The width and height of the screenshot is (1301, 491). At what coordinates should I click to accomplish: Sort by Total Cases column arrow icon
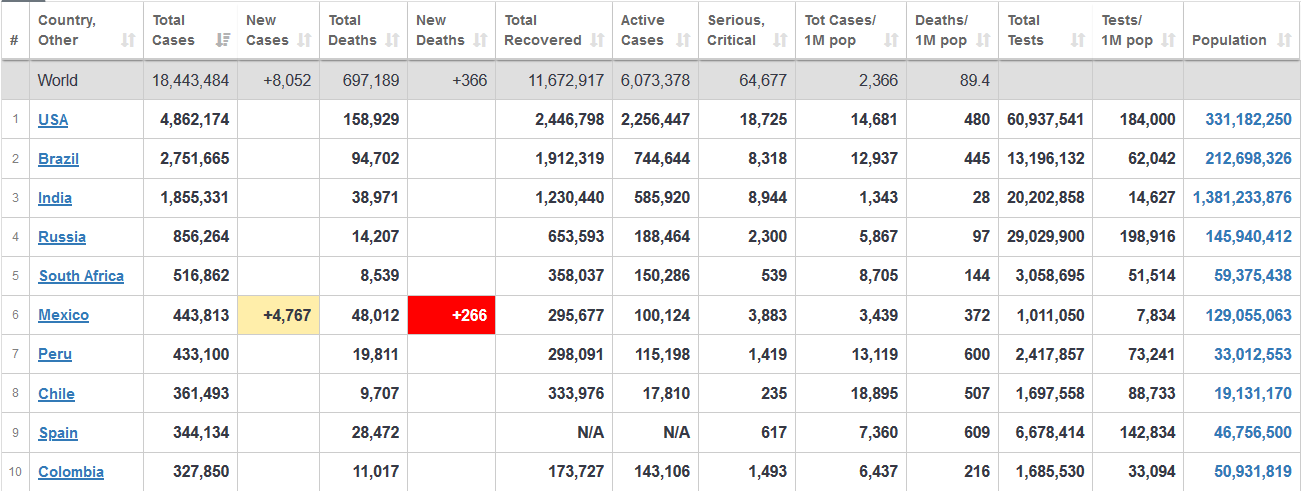point(223,41)
